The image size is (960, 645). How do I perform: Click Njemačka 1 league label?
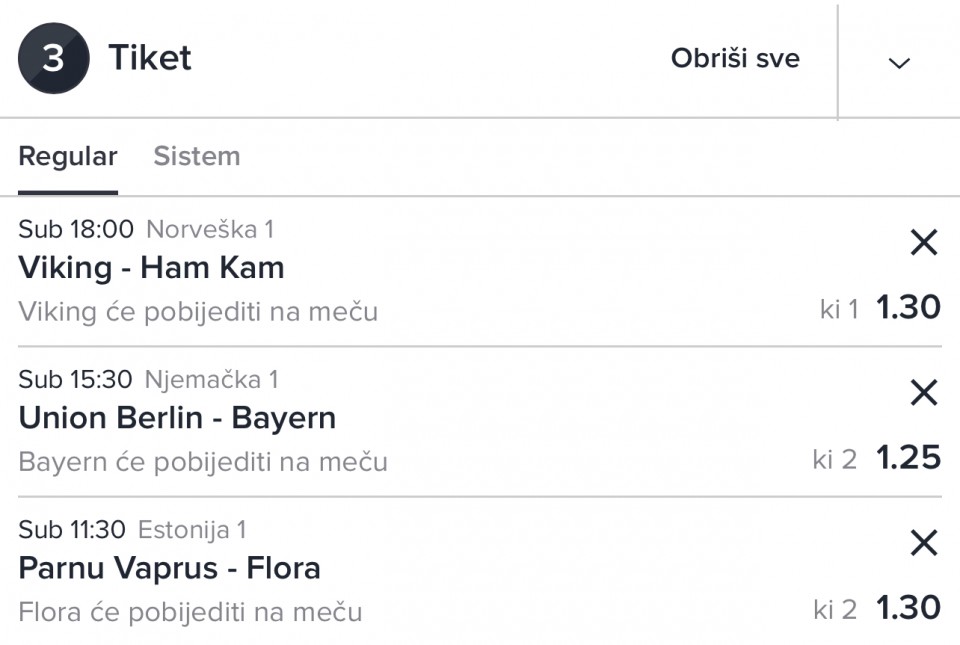coord(211,380)
